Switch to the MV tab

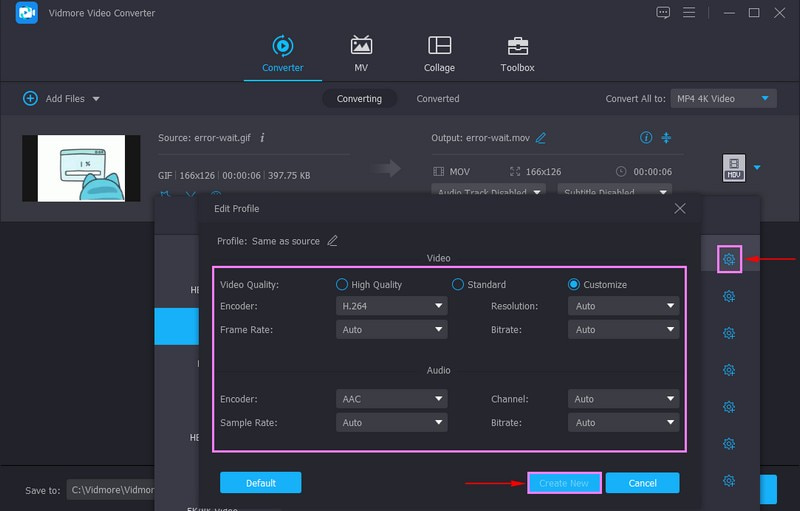coord(361,53)
